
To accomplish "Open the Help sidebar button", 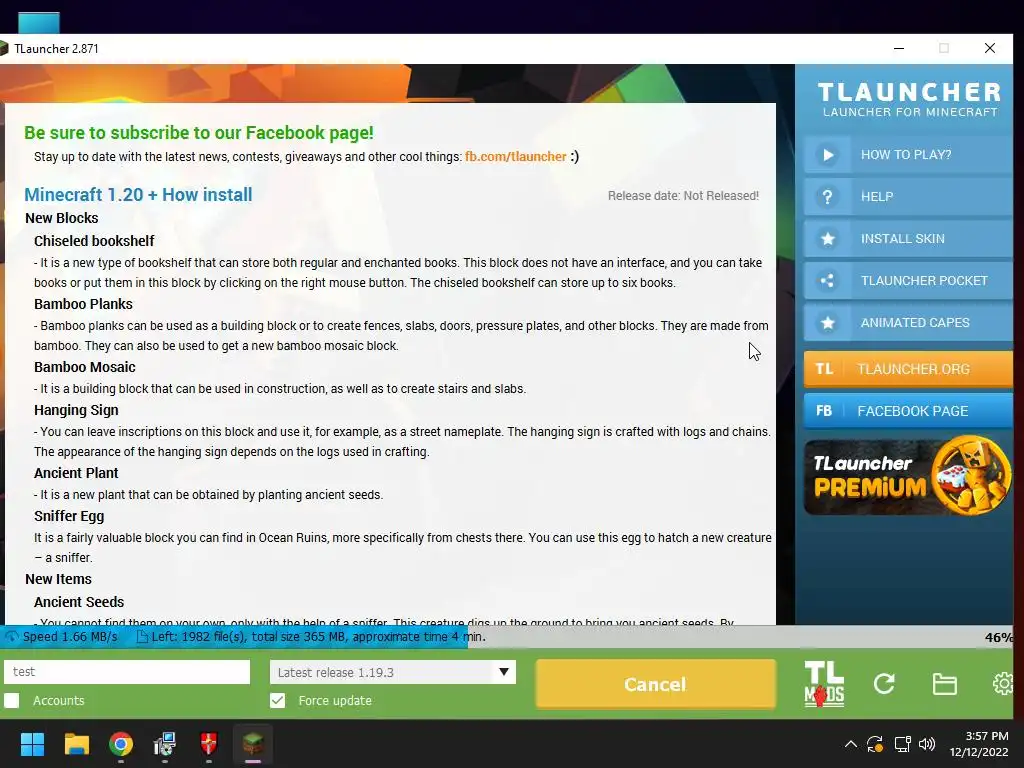I will (908, 197).
